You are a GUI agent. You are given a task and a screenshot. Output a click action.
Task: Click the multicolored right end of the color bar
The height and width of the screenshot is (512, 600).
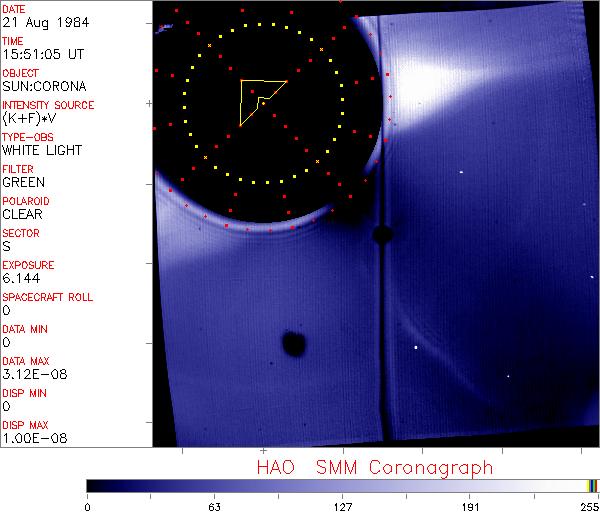coord(591,486)
